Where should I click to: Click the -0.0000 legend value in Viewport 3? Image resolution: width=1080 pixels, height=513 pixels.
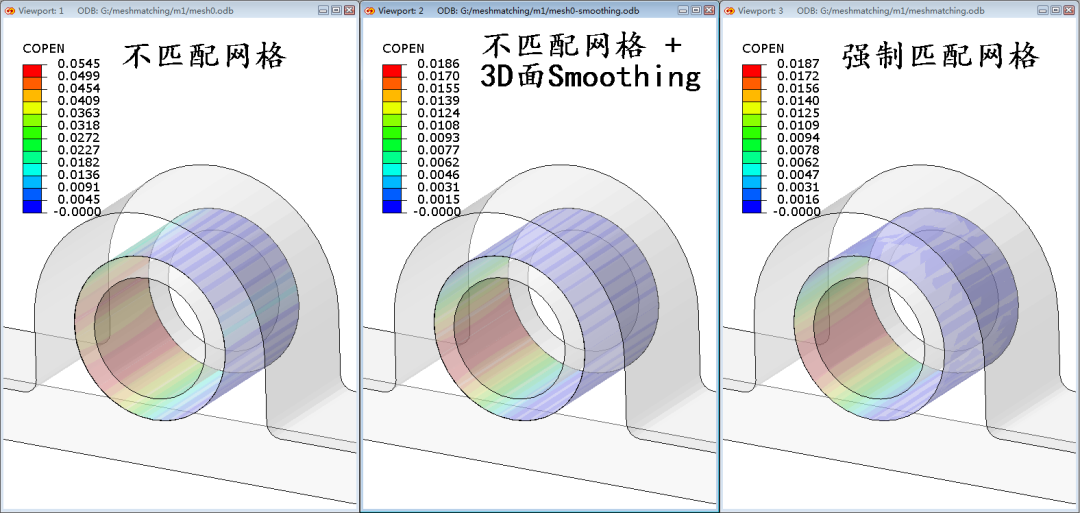(796, 212)
